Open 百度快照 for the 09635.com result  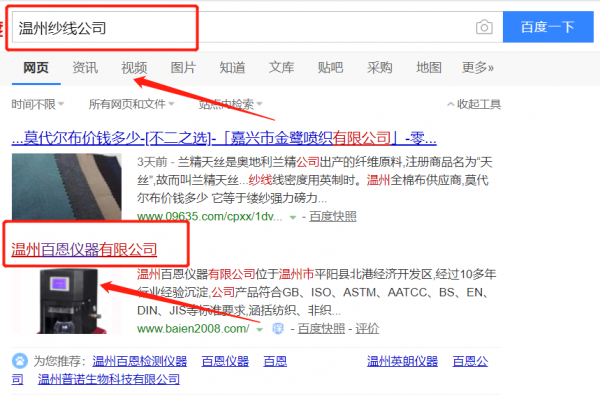coord(333,217)
